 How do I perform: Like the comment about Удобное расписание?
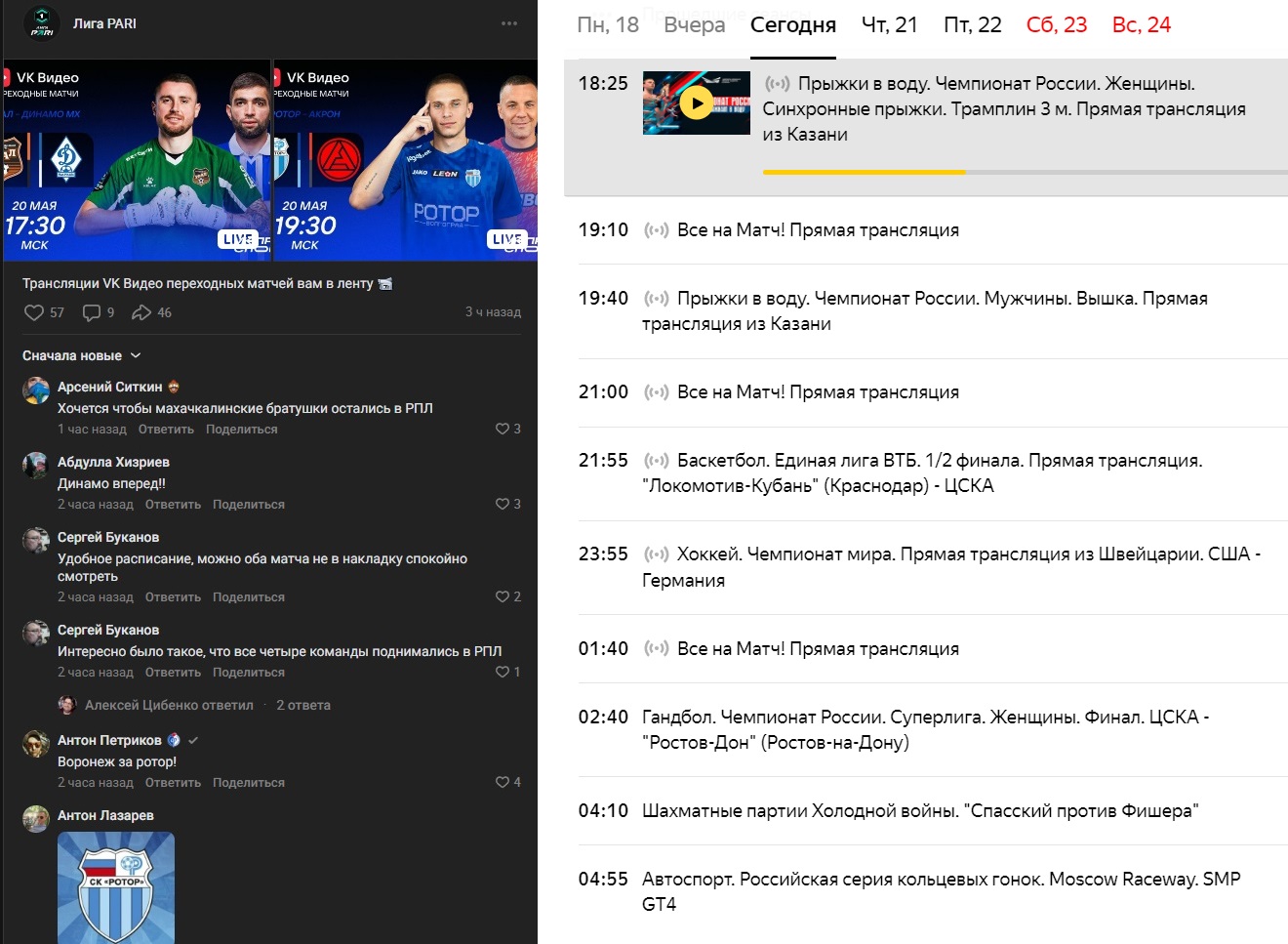pyautogui.click(x=503, y=596)
